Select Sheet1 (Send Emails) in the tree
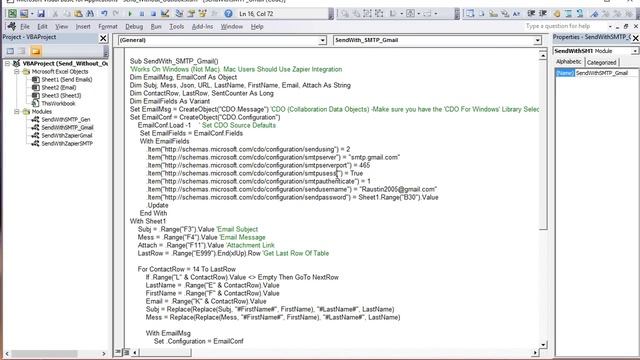Screen dimensions: 640x360 [67, 80]
